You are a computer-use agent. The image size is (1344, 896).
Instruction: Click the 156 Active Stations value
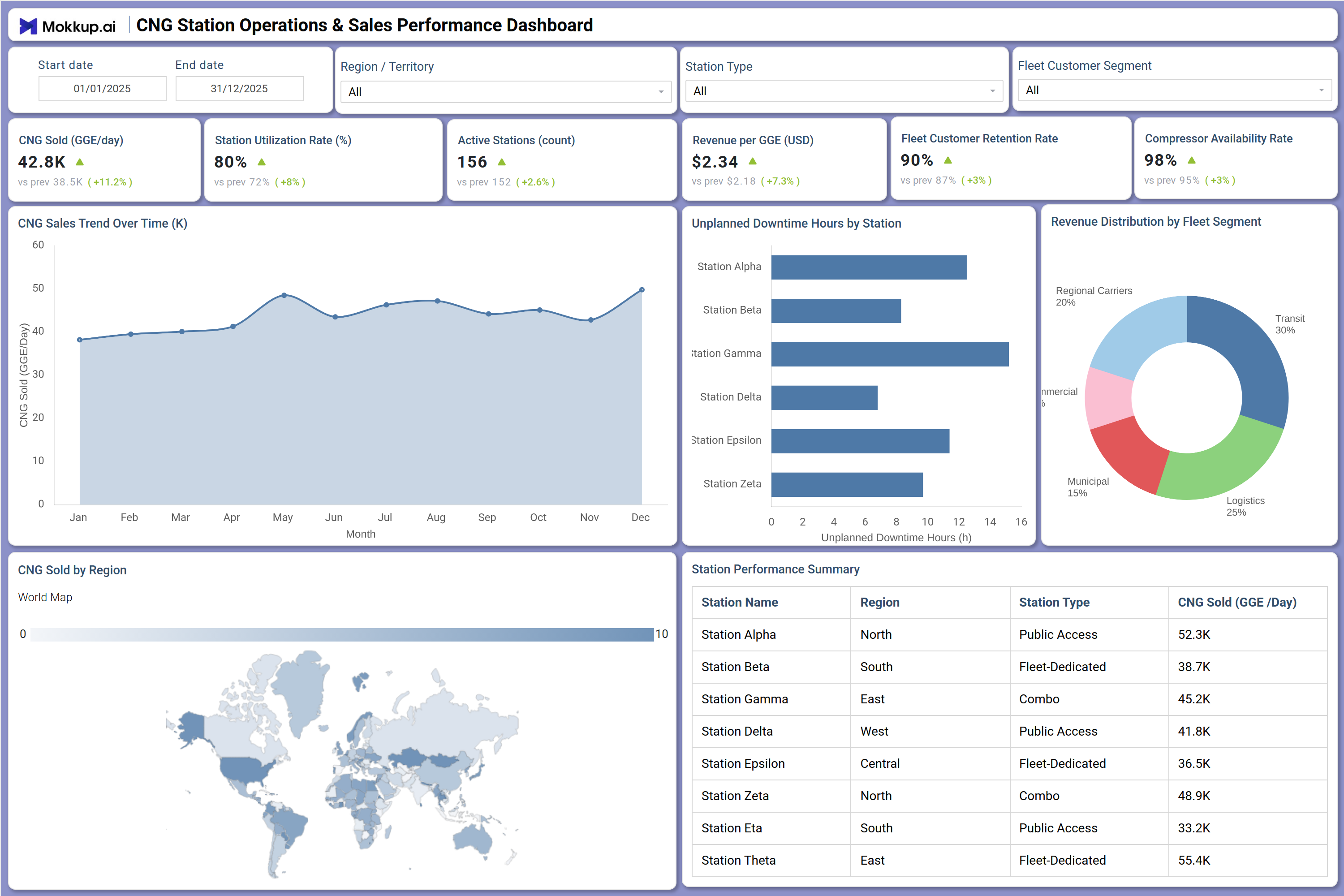[x=472, y=162]
